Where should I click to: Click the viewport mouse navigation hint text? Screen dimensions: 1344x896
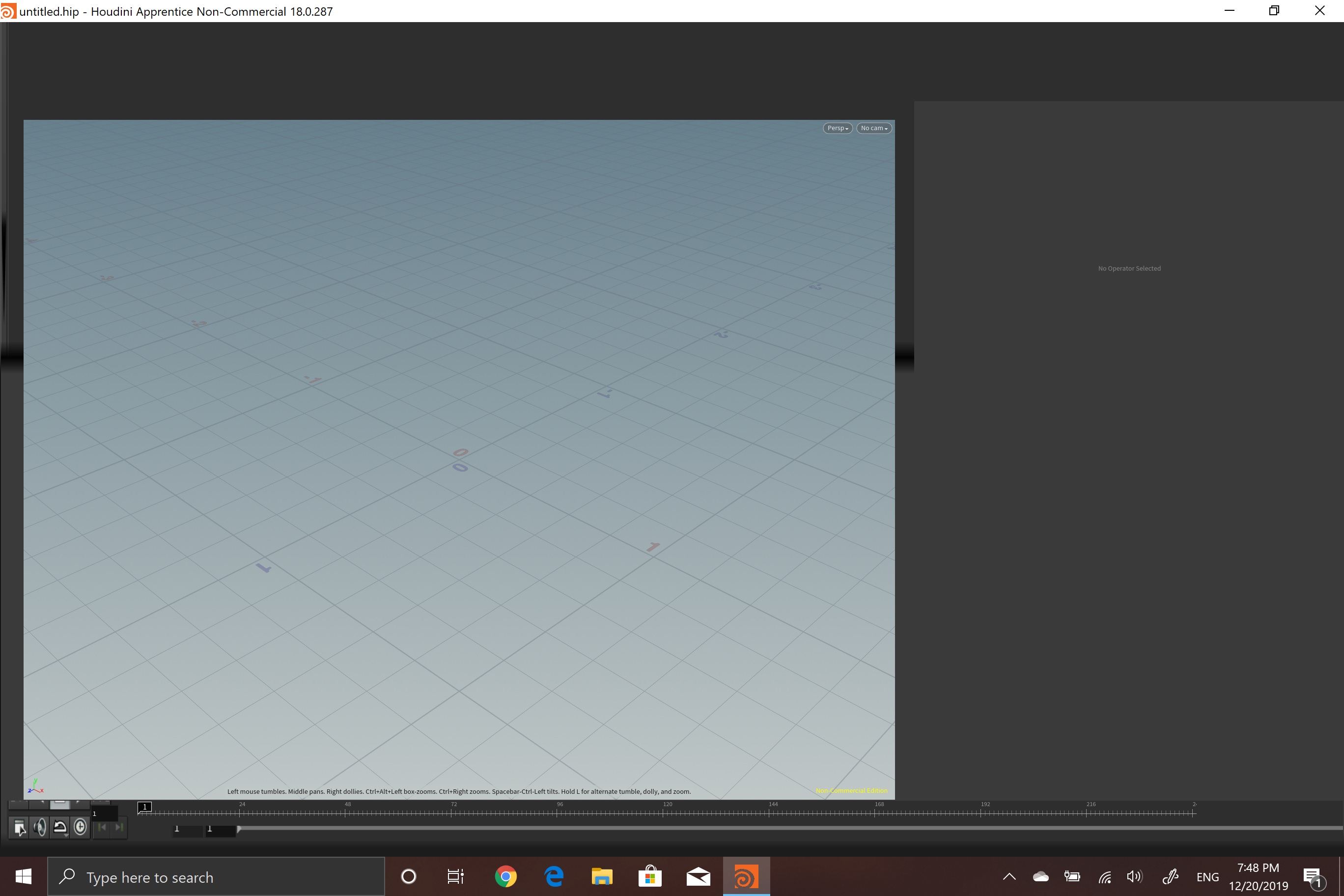click(x=459, y=791)
